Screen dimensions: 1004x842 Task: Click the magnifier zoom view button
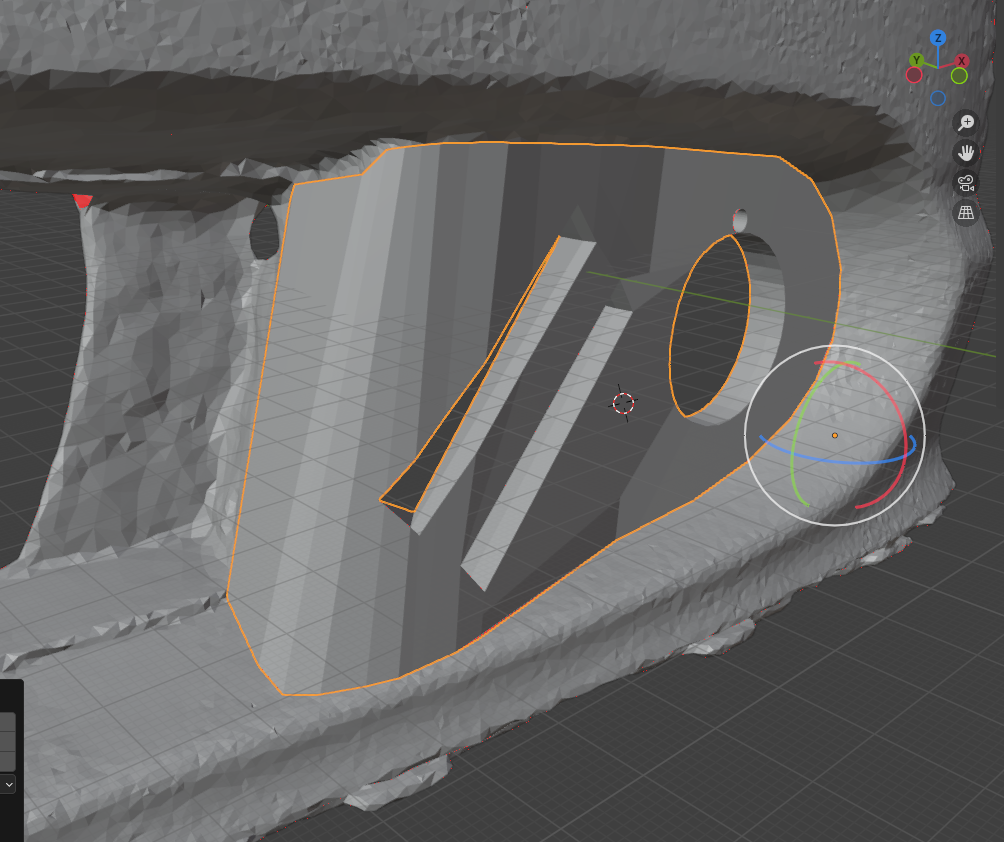[x=966, y=122]
